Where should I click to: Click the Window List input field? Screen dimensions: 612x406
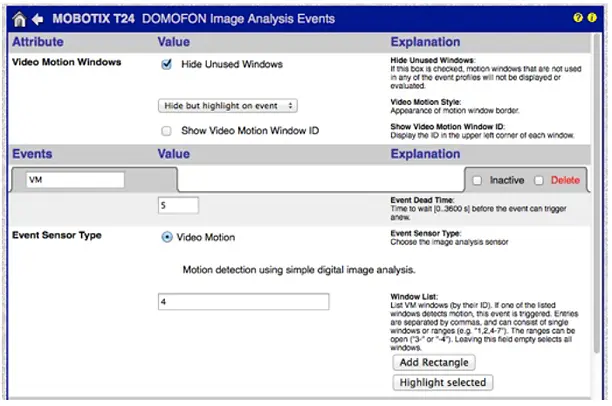pyautogui.click(x=243, y=302)
